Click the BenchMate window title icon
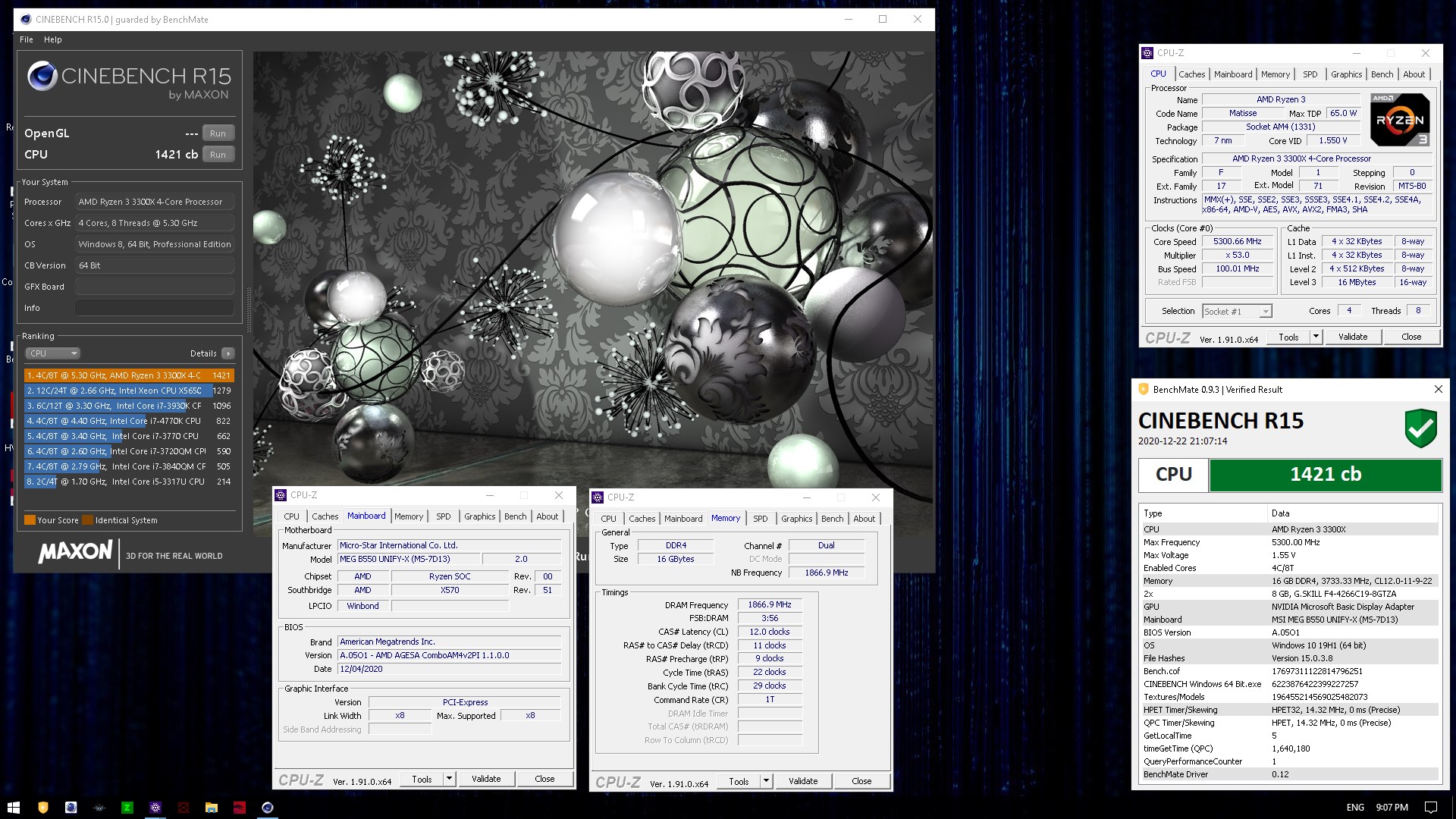 pos(1144,389)
